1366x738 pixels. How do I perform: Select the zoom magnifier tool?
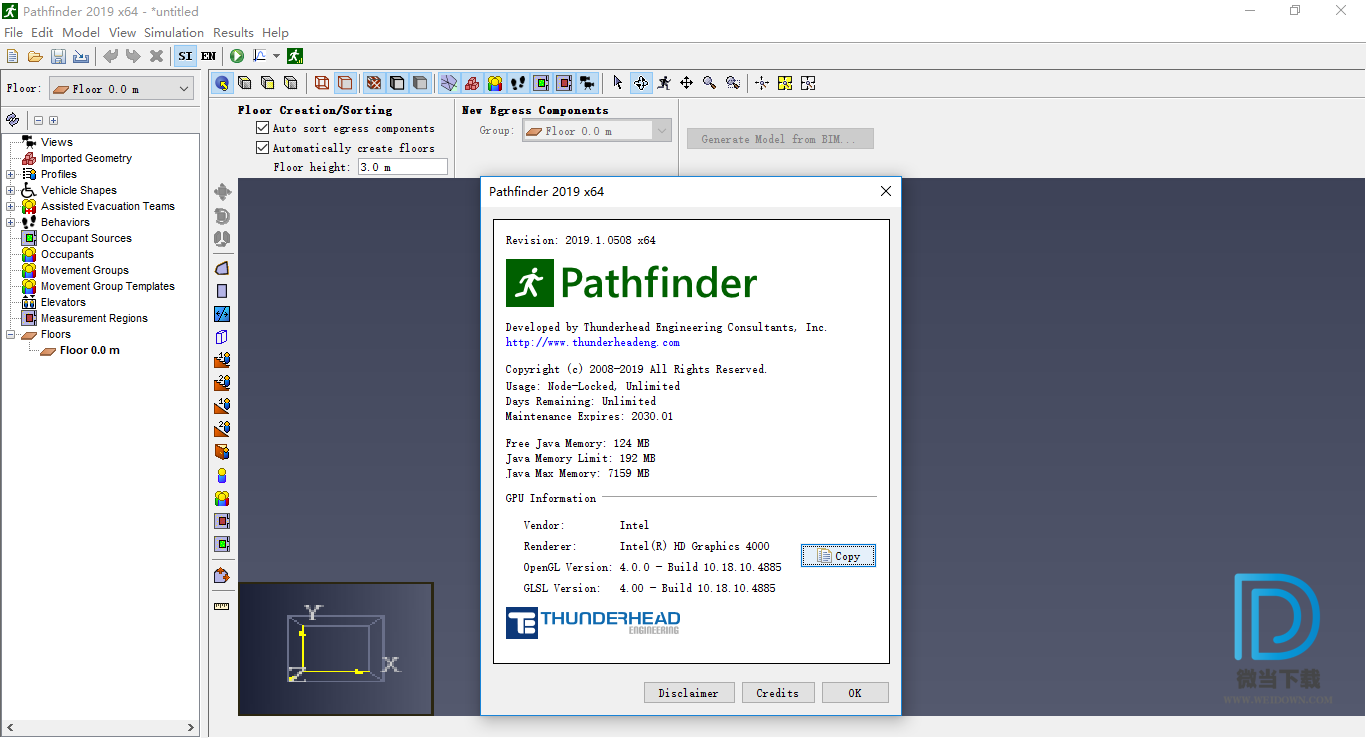[x=709, y=83]
